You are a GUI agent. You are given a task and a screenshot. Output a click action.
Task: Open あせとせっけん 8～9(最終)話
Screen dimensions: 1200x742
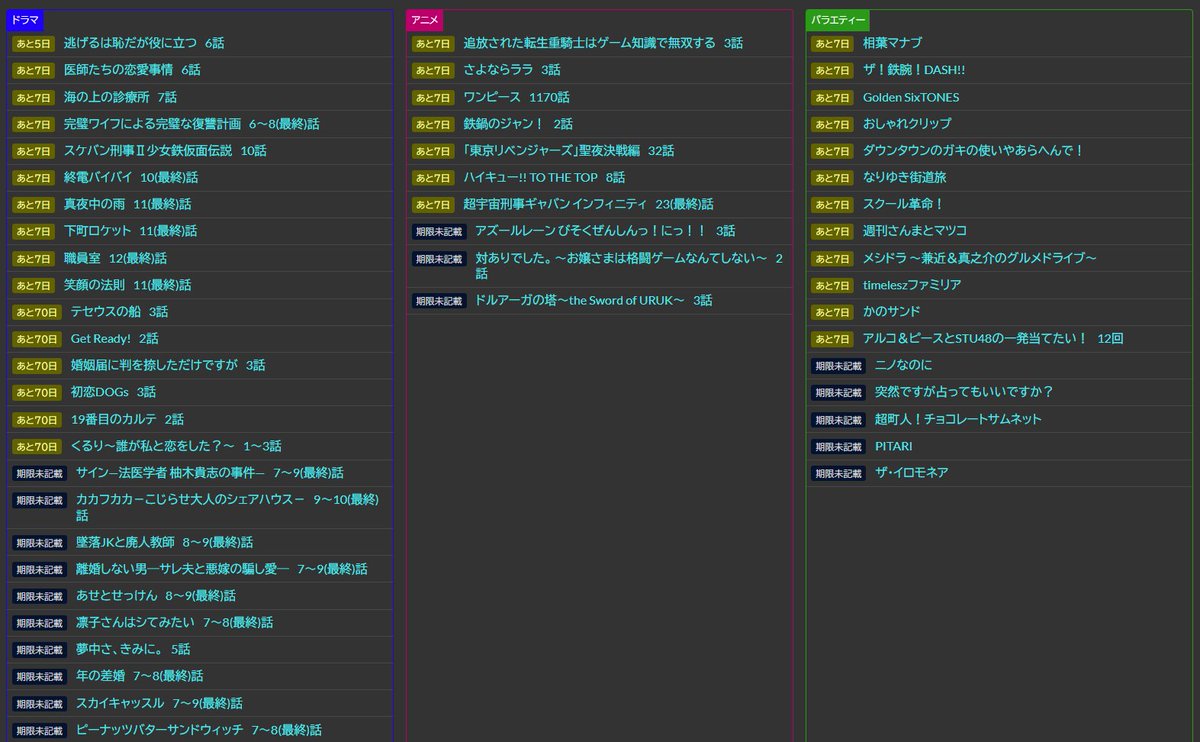tap(156, 596)
